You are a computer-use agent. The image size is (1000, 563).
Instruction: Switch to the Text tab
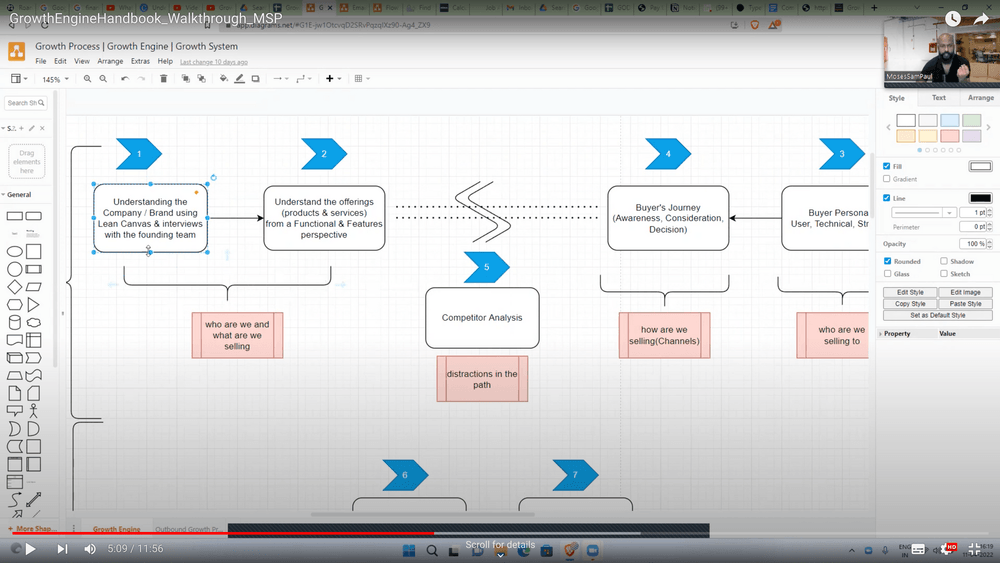(939, 98)
